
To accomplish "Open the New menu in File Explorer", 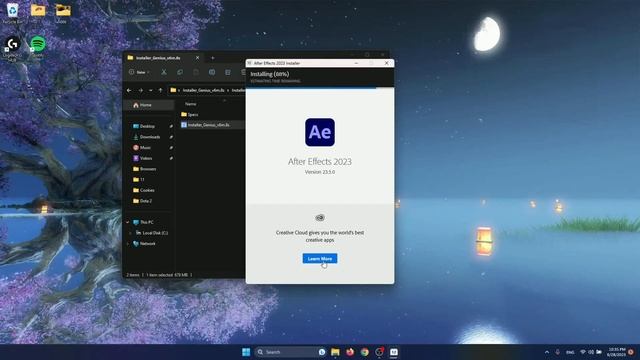I will click(139, 72).
